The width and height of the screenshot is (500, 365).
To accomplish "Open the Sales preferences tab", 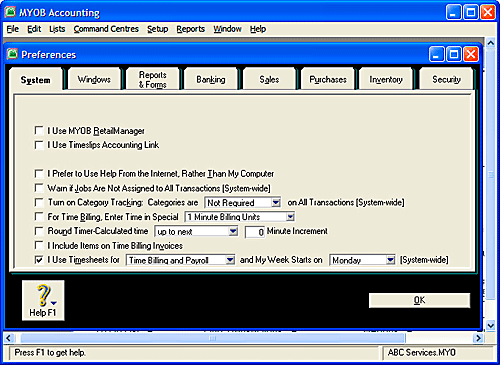I will pyautogui.click(x=269, y=79).
